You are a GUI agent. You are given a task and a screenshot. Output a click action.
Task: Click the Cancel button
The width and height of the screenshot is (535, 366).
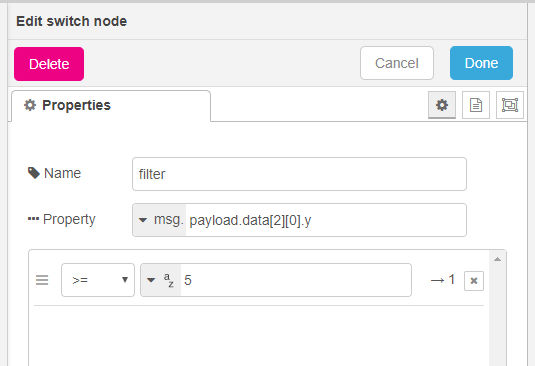click(397, 63)
